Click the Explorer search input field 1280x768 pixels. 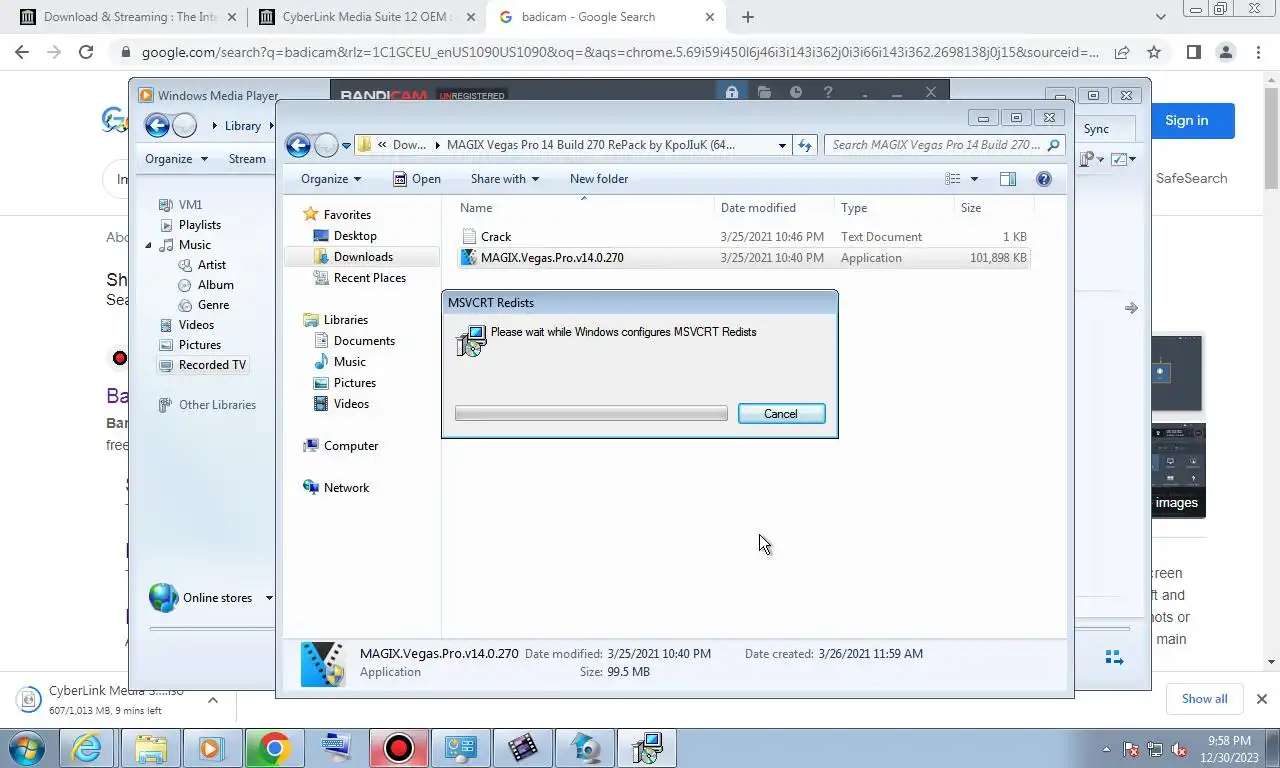pos(936,145)
